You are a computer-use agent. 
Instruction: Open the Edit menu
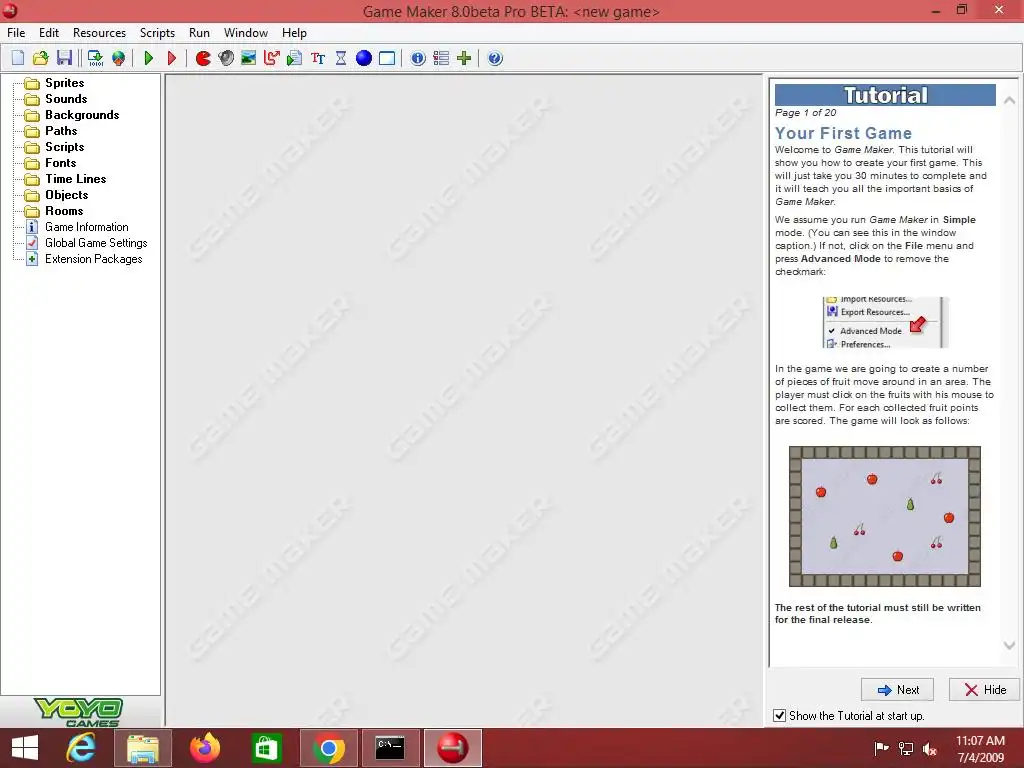[x=49, y=33]
